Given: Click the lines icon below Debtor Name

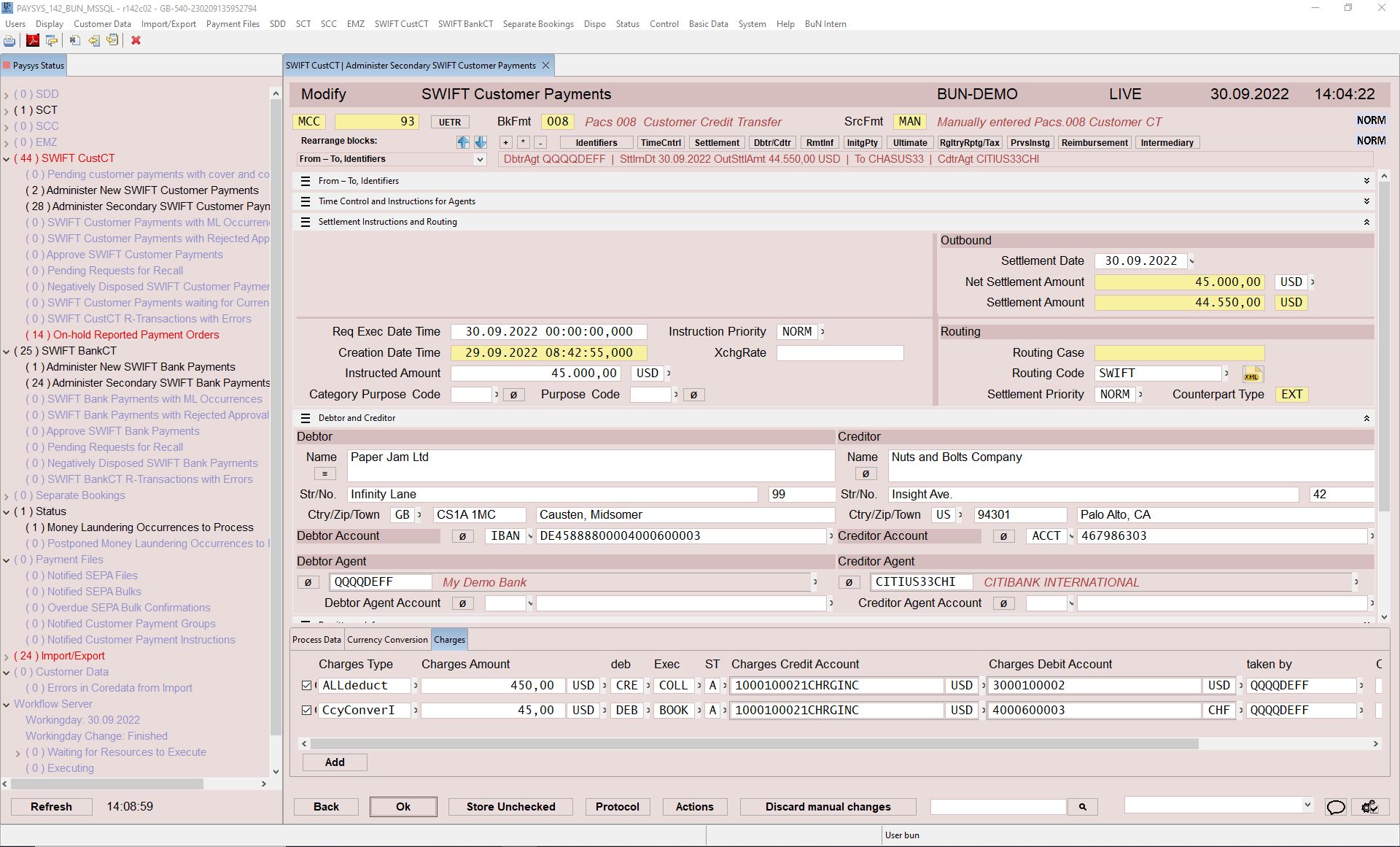Looking at the screenshot, I should pos(324,473).
